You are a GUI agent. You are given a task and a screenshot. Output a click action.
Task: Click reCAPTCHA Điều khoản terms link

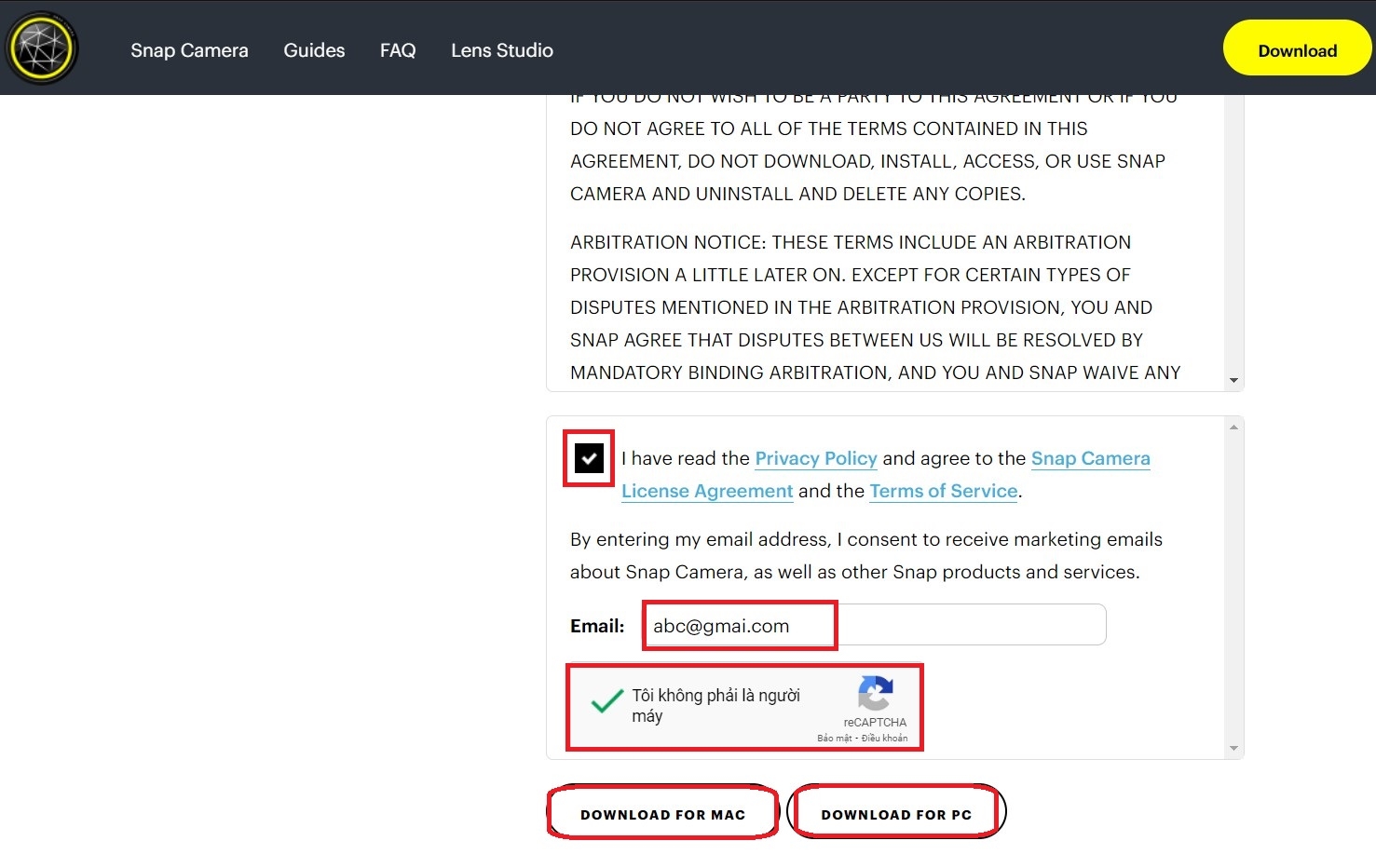coord(884,739)
